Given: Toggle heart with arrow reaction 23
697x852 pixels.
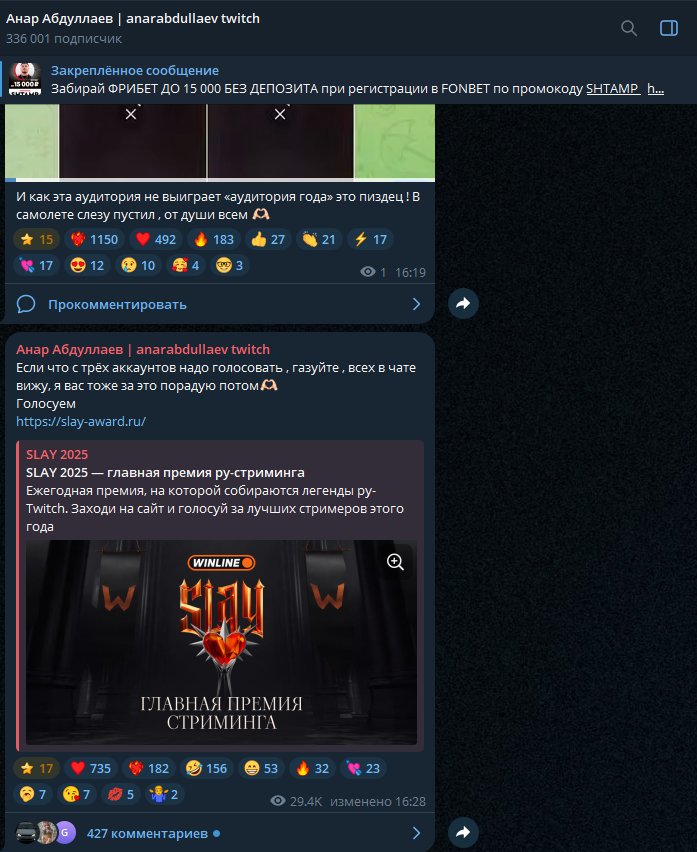Looking at the screenshot, I should coord(363,768).
